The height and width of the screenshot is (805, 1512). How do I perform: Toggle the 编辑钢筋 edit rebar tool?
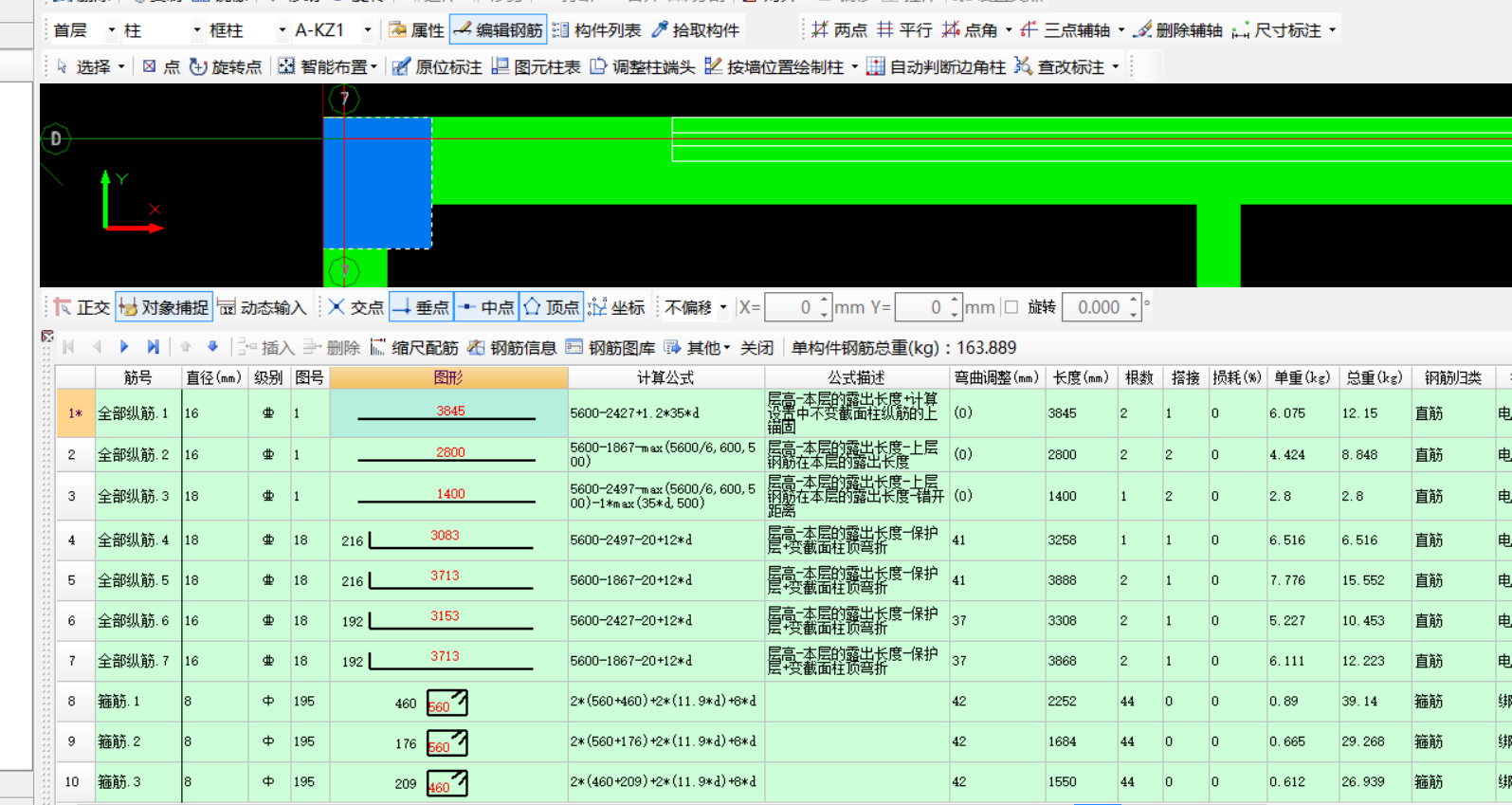click(498, 30)
